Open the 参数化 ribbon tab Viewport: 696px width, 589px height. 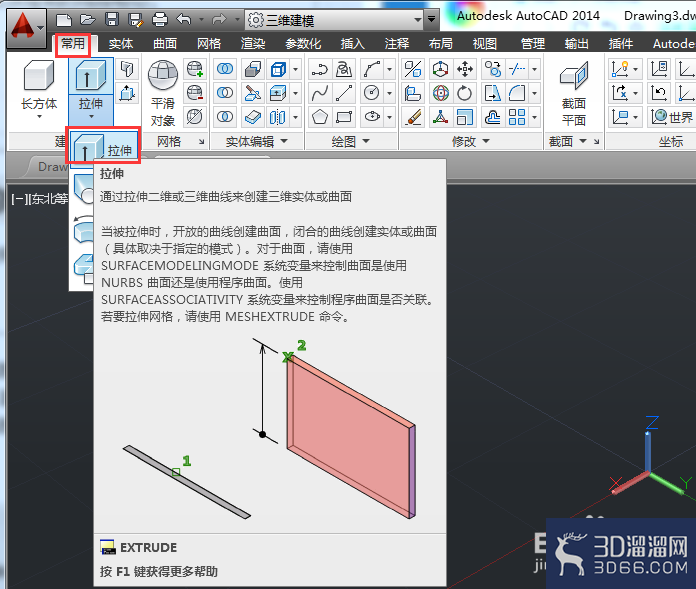pyautogui.click(x=303, y=43)
